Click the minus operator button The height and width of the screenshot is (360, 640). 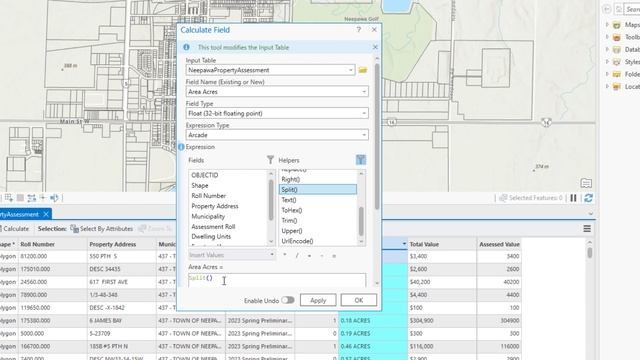click(322, 256)
